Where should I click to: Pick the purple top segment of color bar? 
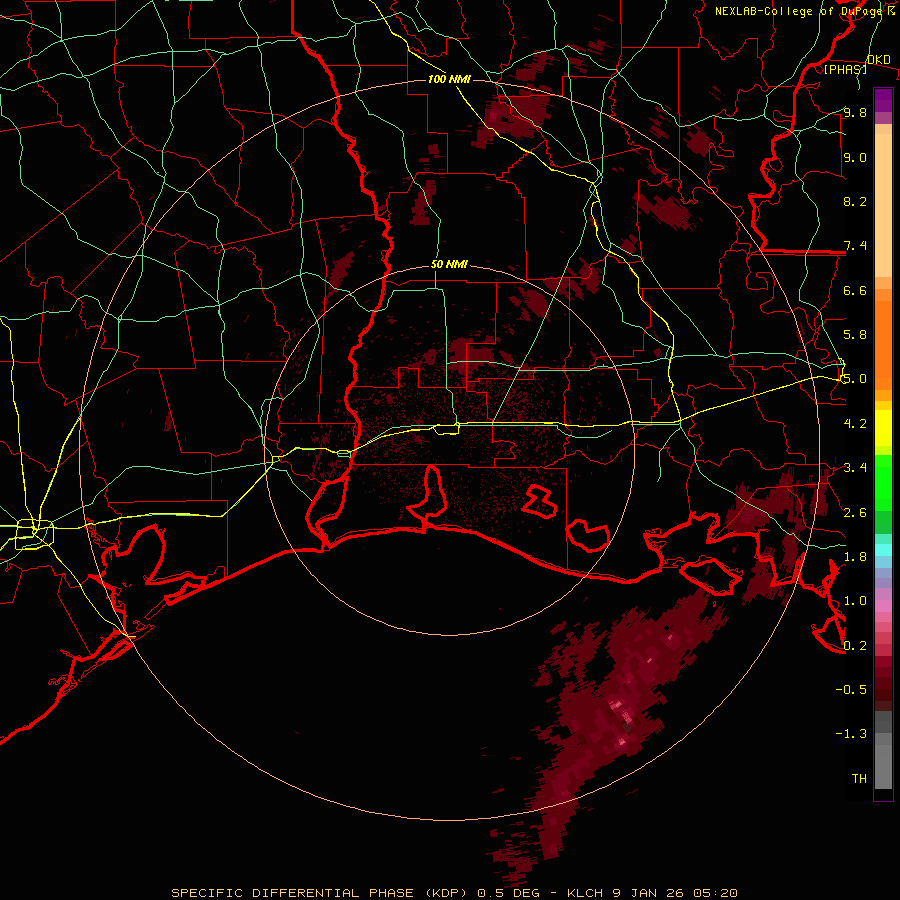(883, 100)
